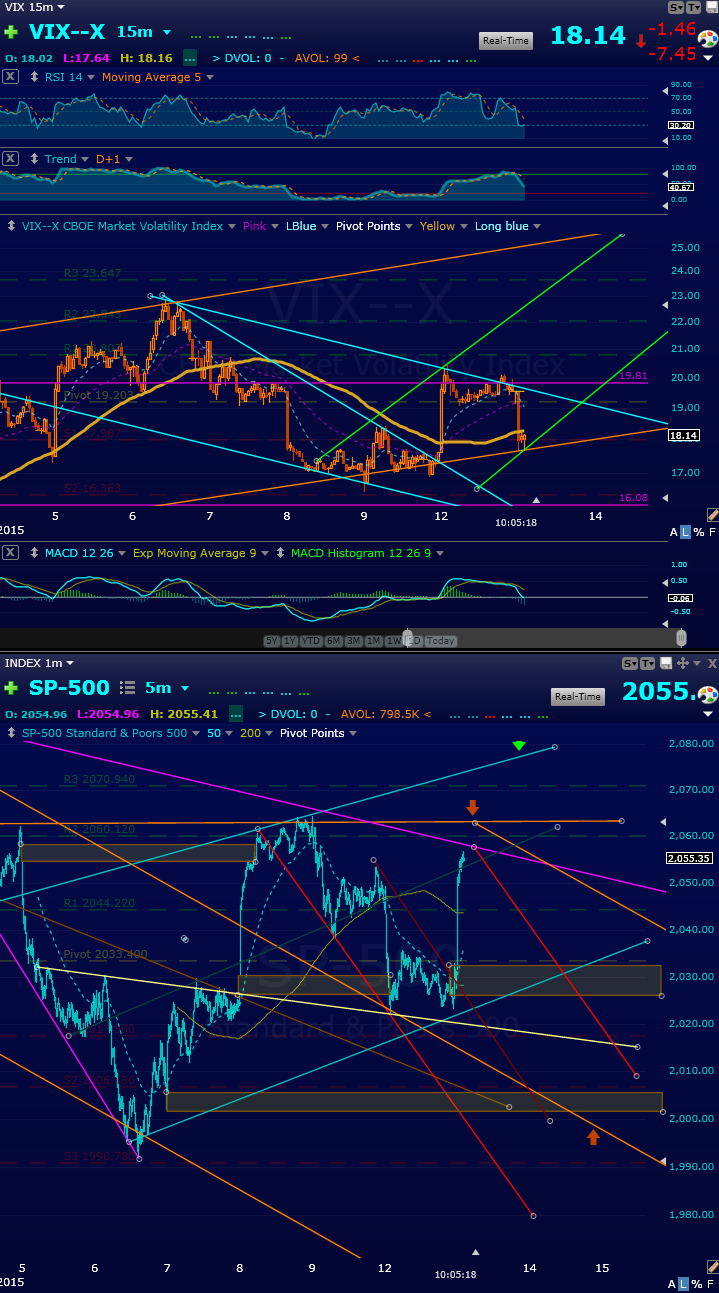The height and width of the screenshot is (1293, 719).
Task: Close the MACD indicator pane
Action: [10, 553]
